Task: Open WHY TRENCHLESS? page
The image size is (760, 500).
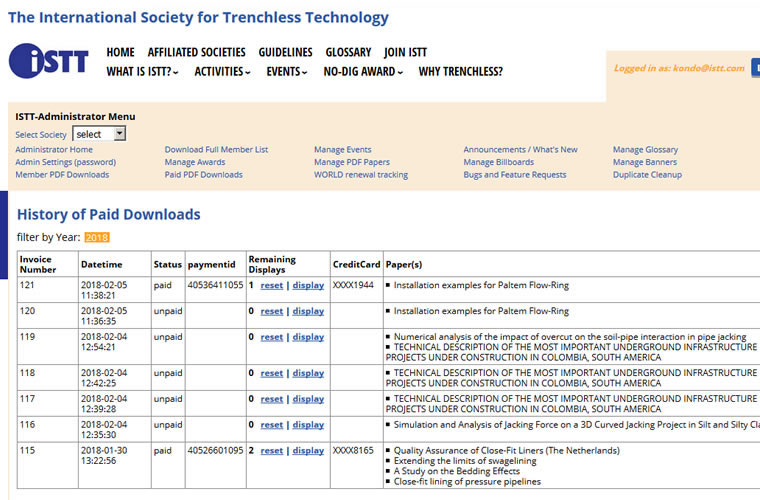Action: point(460,72)
